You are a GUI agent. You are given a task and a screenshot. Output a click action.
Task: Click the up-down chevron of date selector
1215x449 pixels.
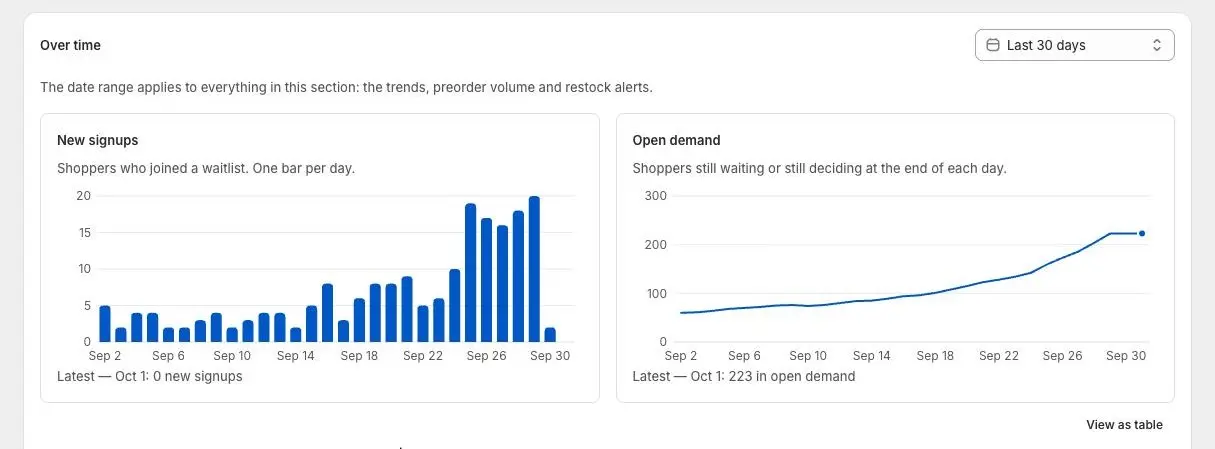click(x=1157, y=45)
